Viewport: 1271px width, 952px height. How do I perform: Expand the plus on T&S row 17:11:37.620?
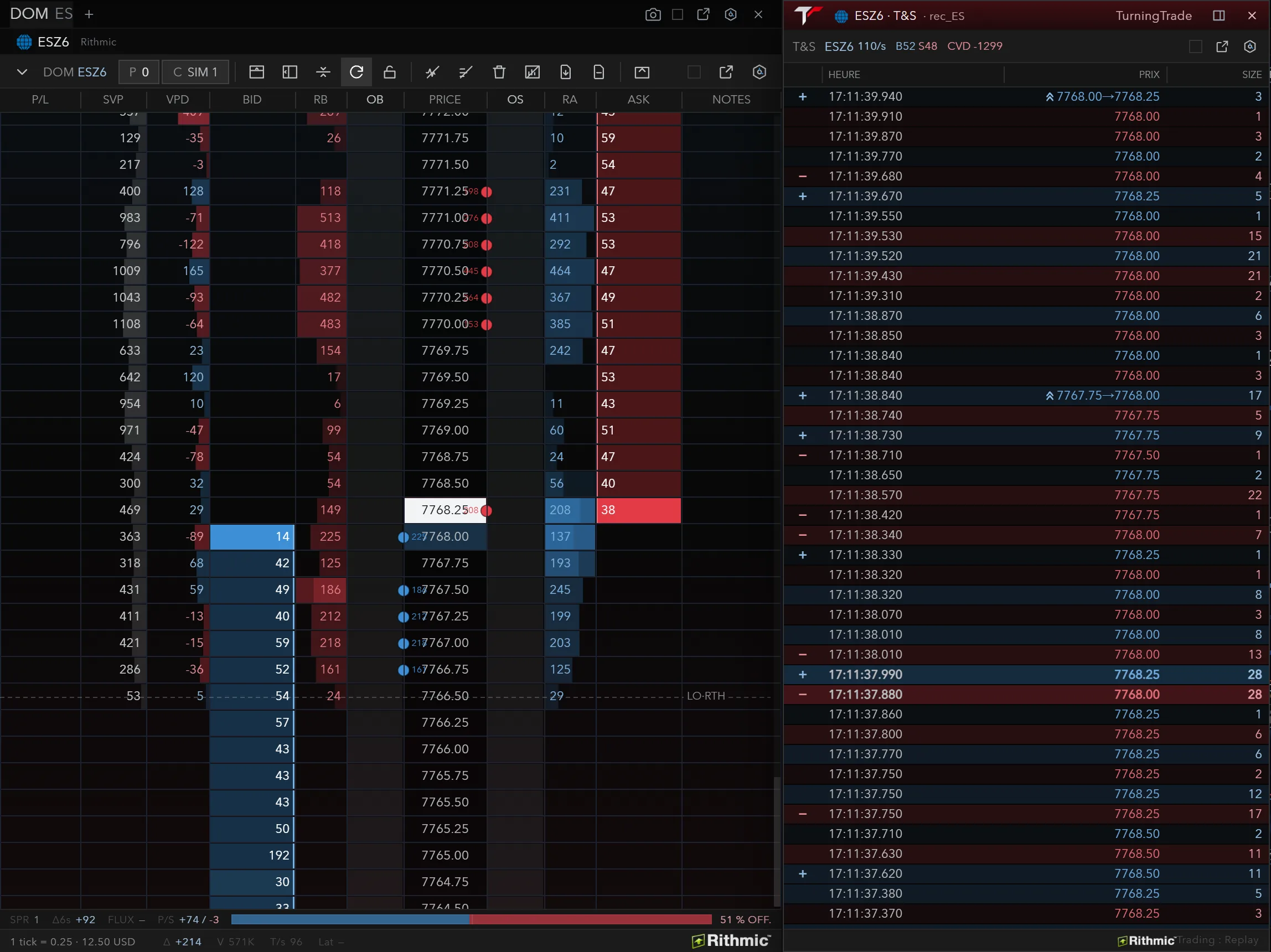803,873
